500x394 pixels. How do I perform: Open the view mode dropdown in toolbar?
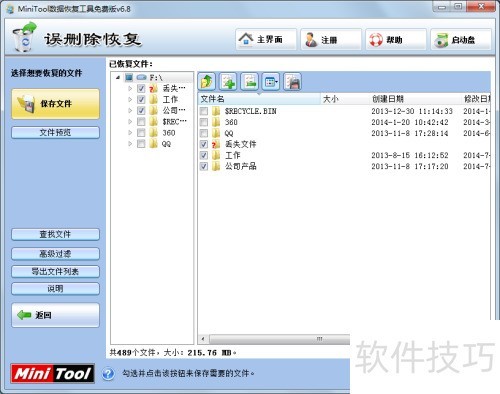[271, 82]
